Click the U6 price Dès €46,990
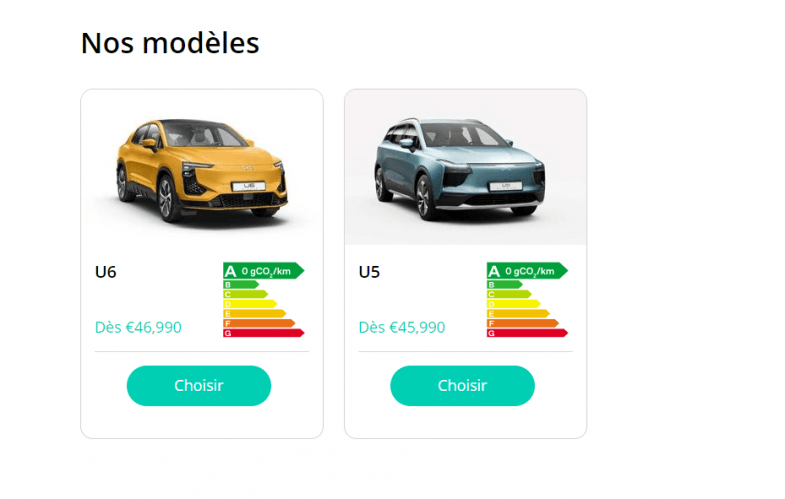The width and height of the screenshot is (785, 499). (x=138, y=327)
